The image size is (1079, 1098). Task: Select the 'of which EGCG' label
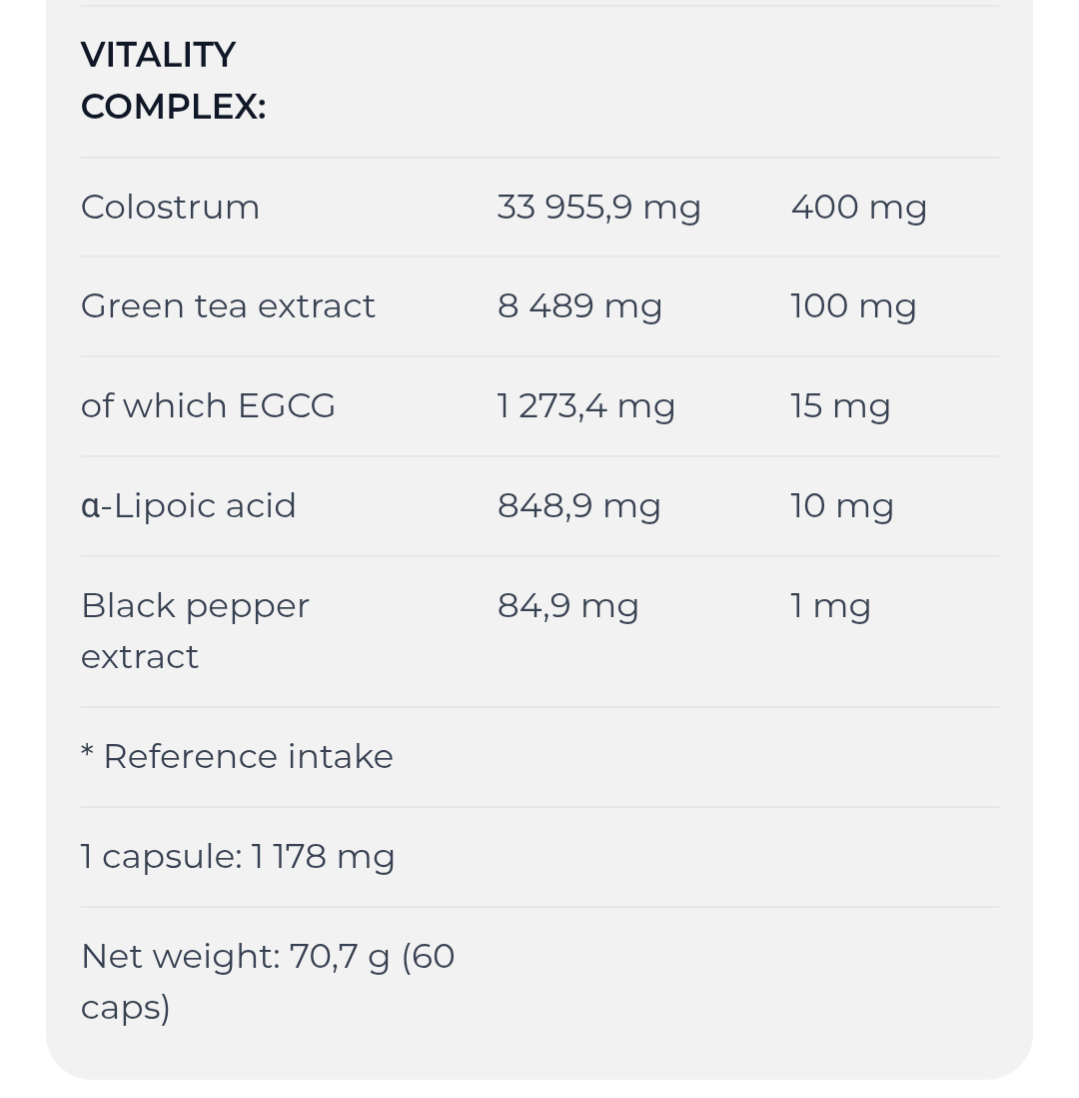pyautogui.click(x=208, y=406)
